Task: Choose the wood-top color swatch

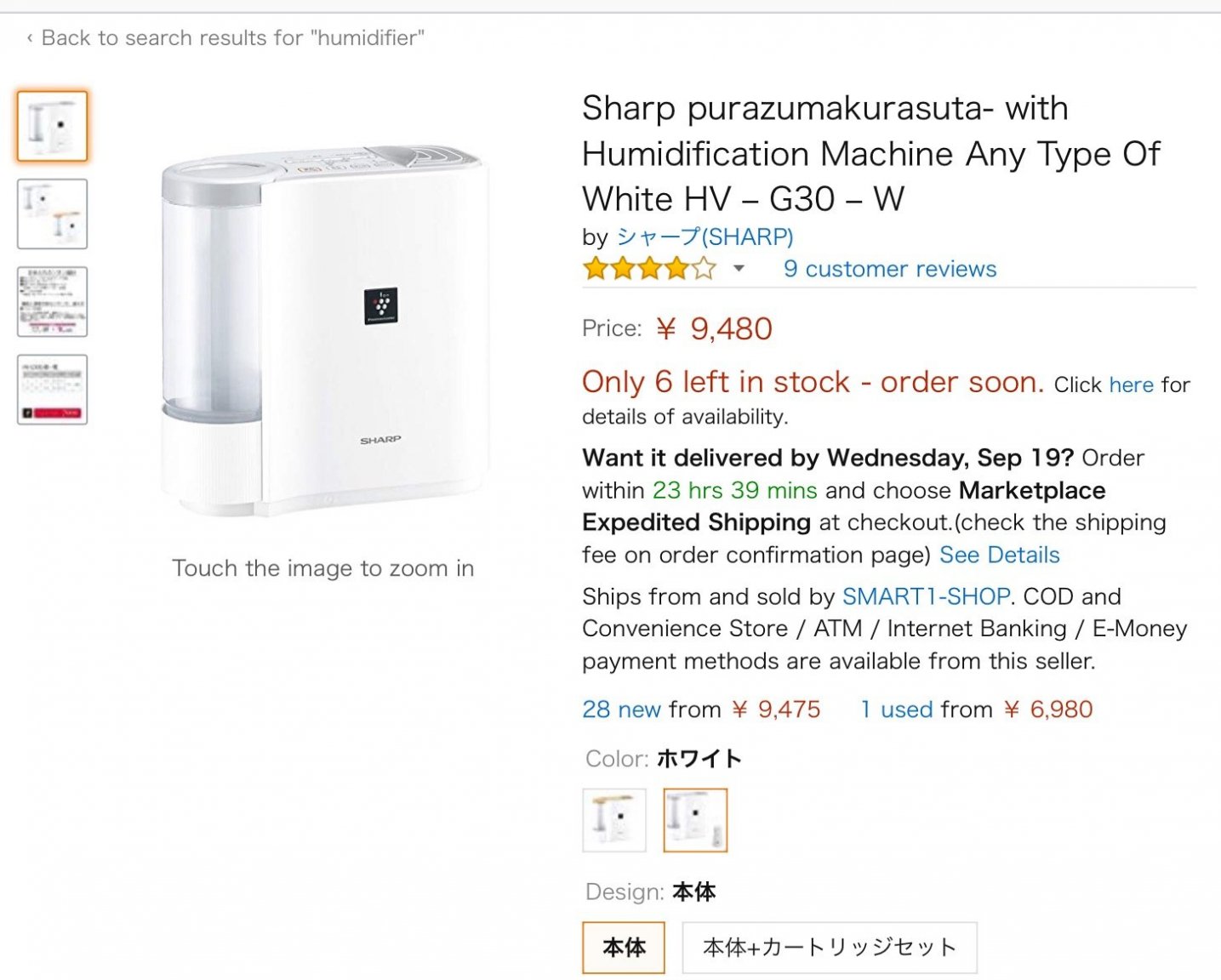Action: coord(614,820)
